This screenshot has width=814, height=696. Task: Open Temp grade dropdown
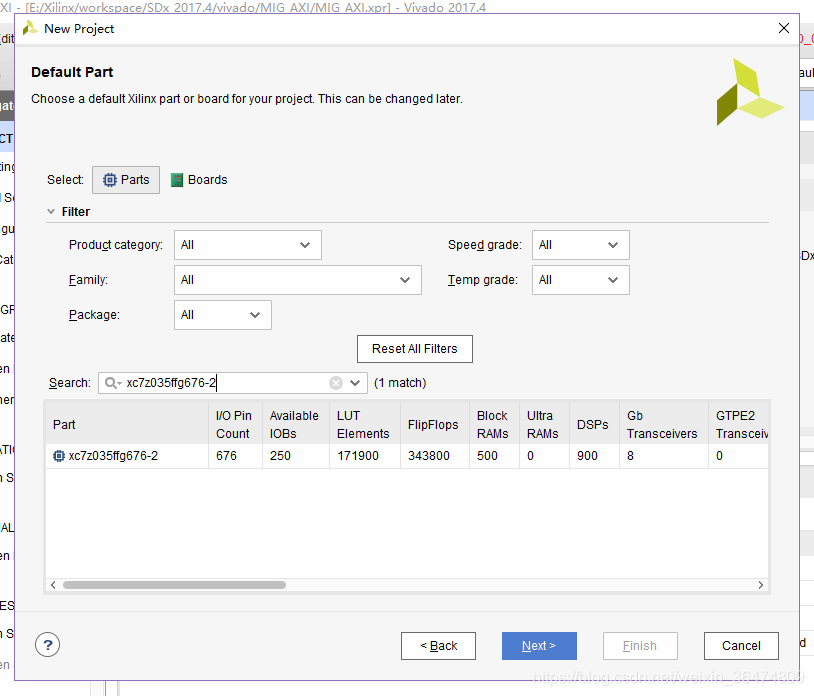(580, 280)
